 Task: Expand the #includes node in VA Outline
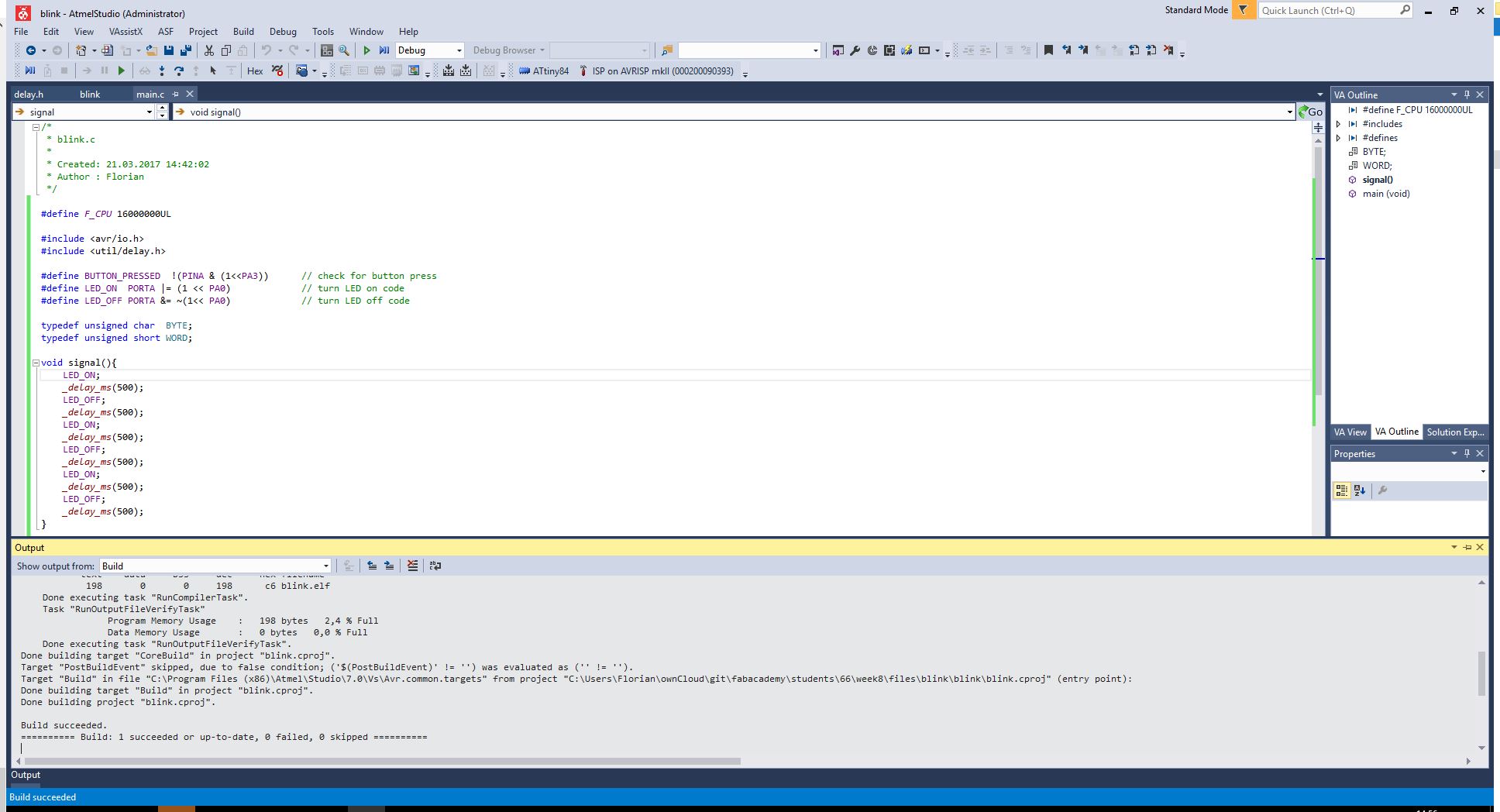click(x=1339, y=124)
